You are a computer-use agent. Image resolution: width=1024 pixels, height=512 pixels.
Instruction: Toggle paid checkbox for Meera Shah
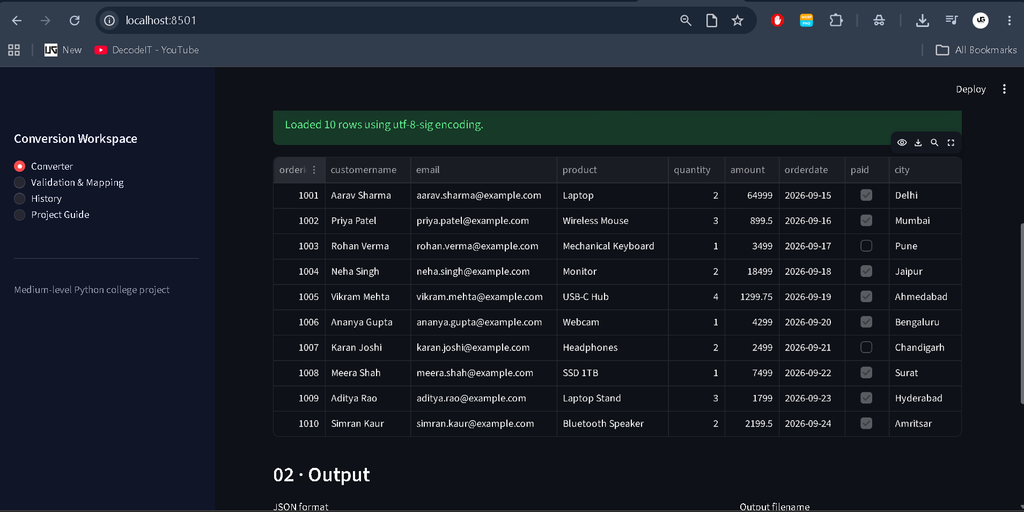click(866, 373)
